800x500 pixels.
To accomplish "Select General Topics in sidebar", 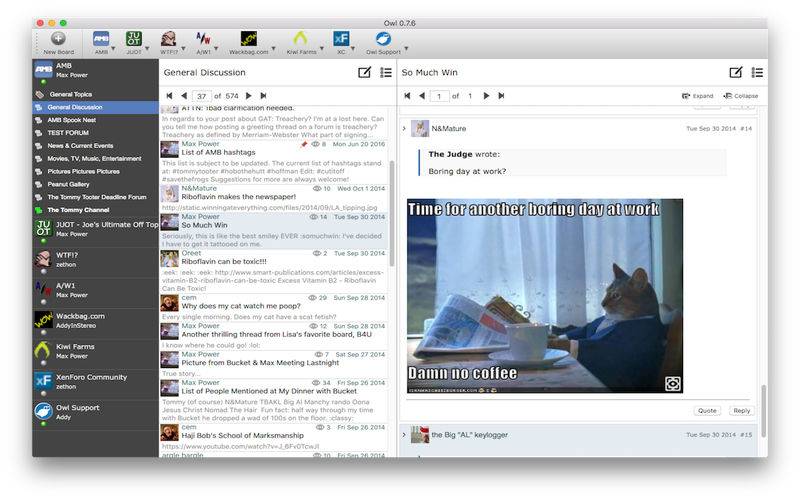I will pos(95,94).
